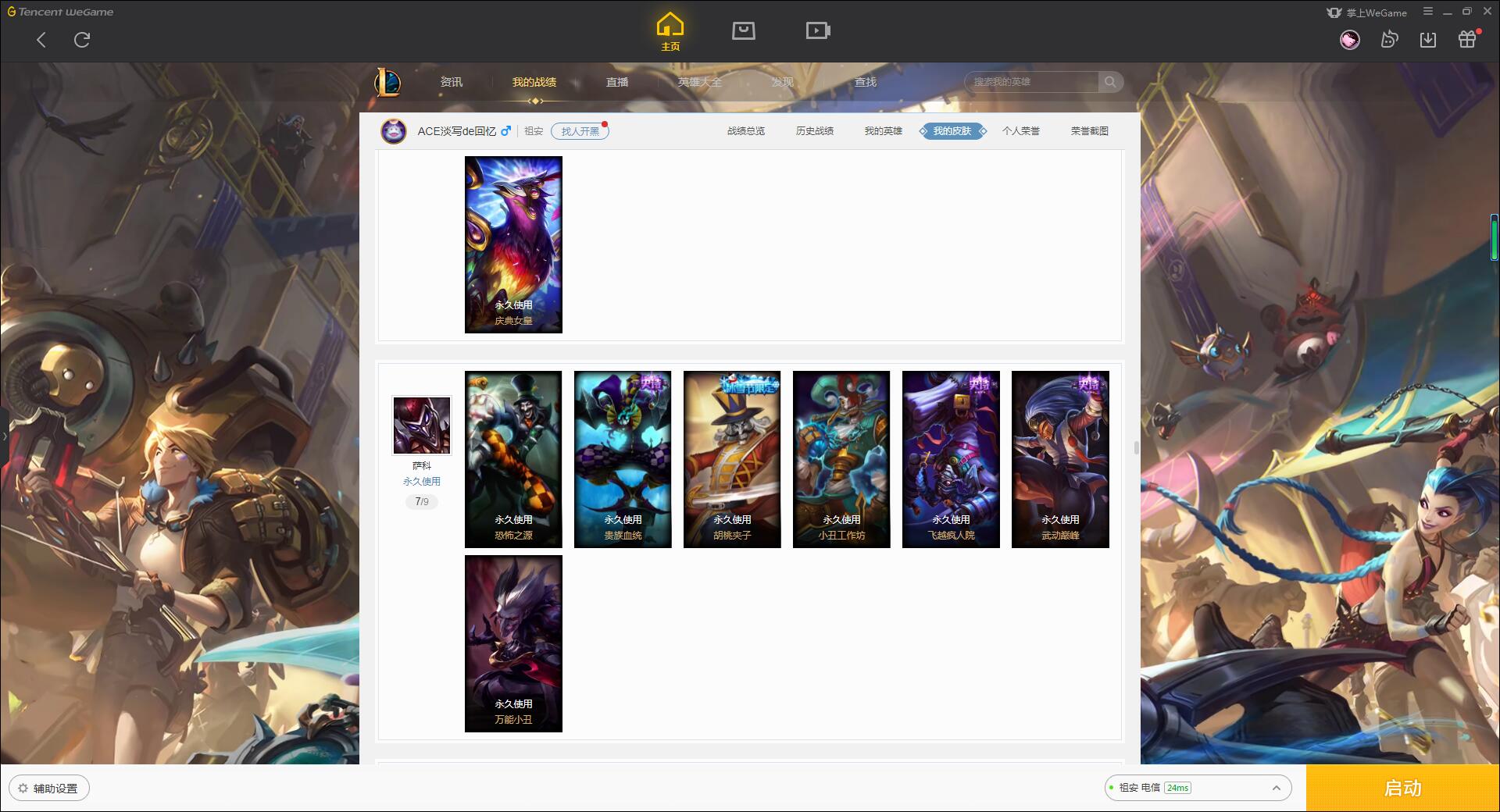The width and height of the screenshot is (1500, 812).
Task: Open the 主页 home tab icon
Action: tap(670, 32)
